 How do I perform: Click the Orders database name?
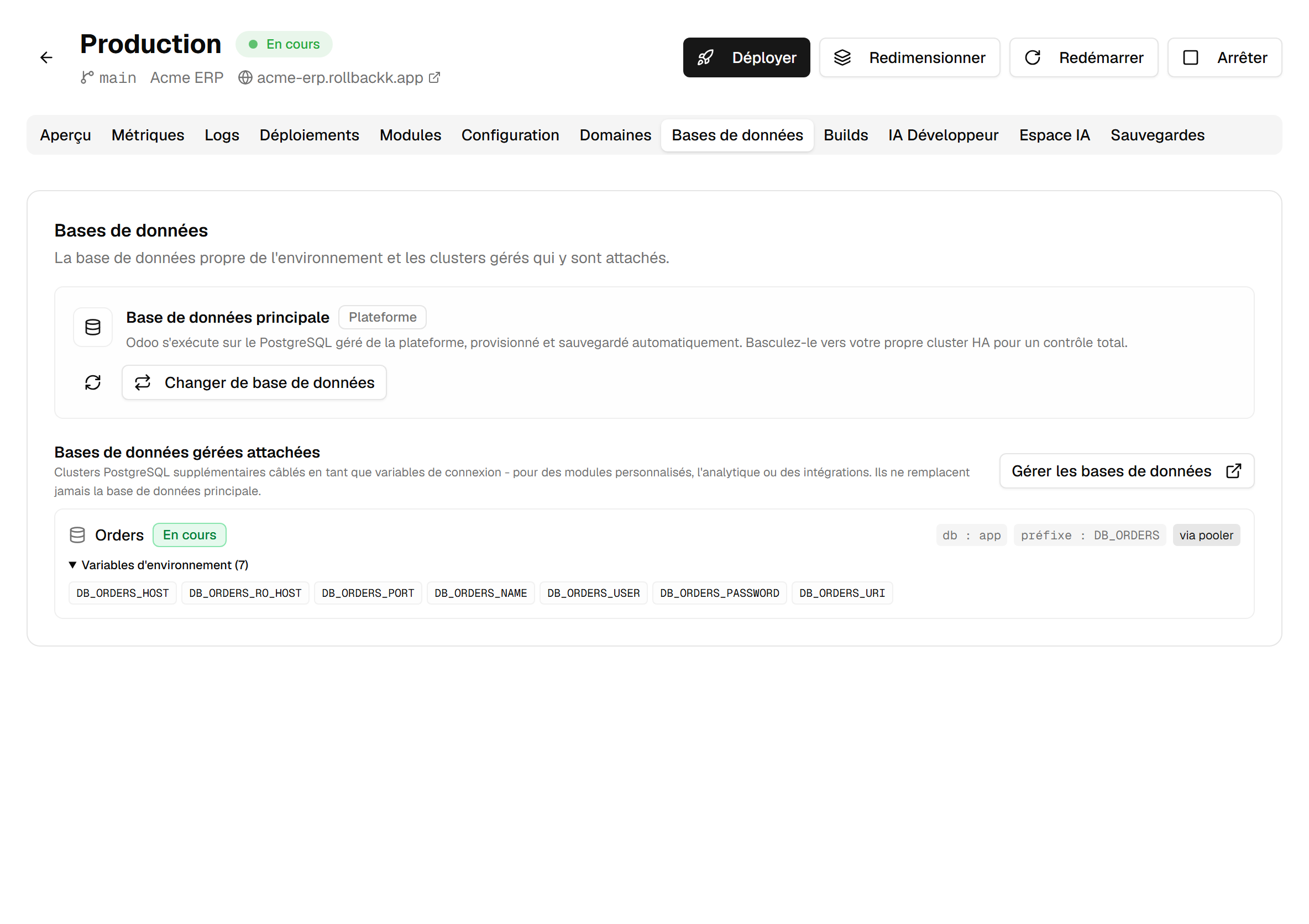[x=119, y=535]
